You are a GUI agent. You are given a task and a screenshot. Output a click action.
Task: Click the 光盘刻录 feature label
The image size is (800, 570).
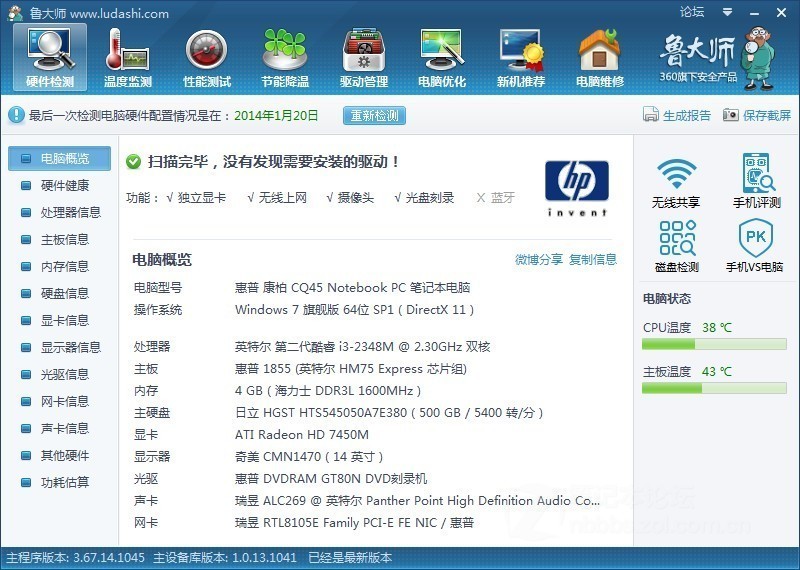[x=430, y=197]
